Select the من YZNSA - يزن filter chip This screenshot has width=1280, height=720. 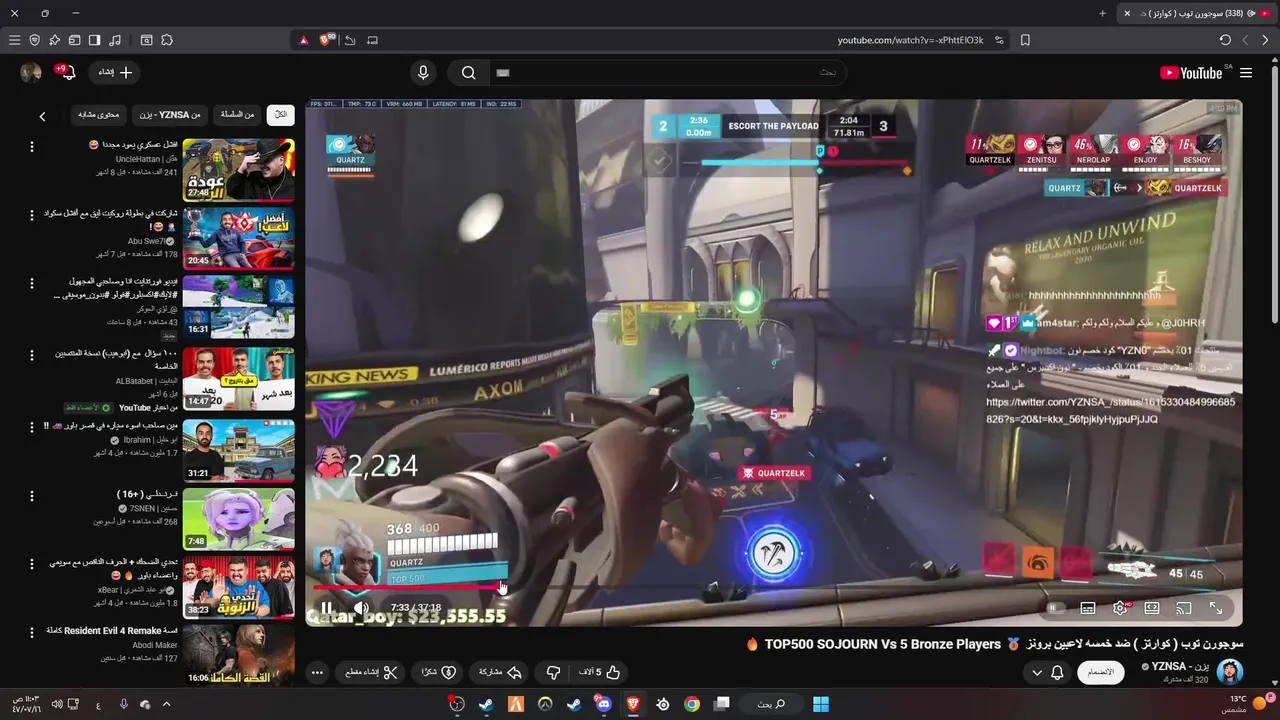click(x=169, y=115)
